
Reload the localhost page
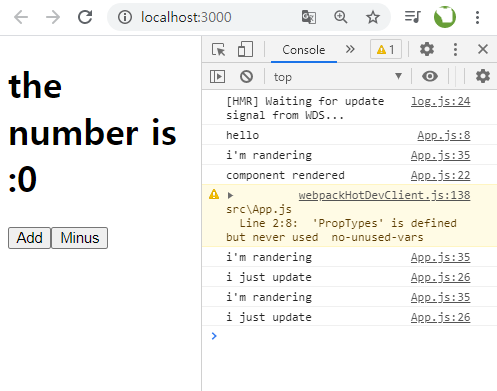85,17
